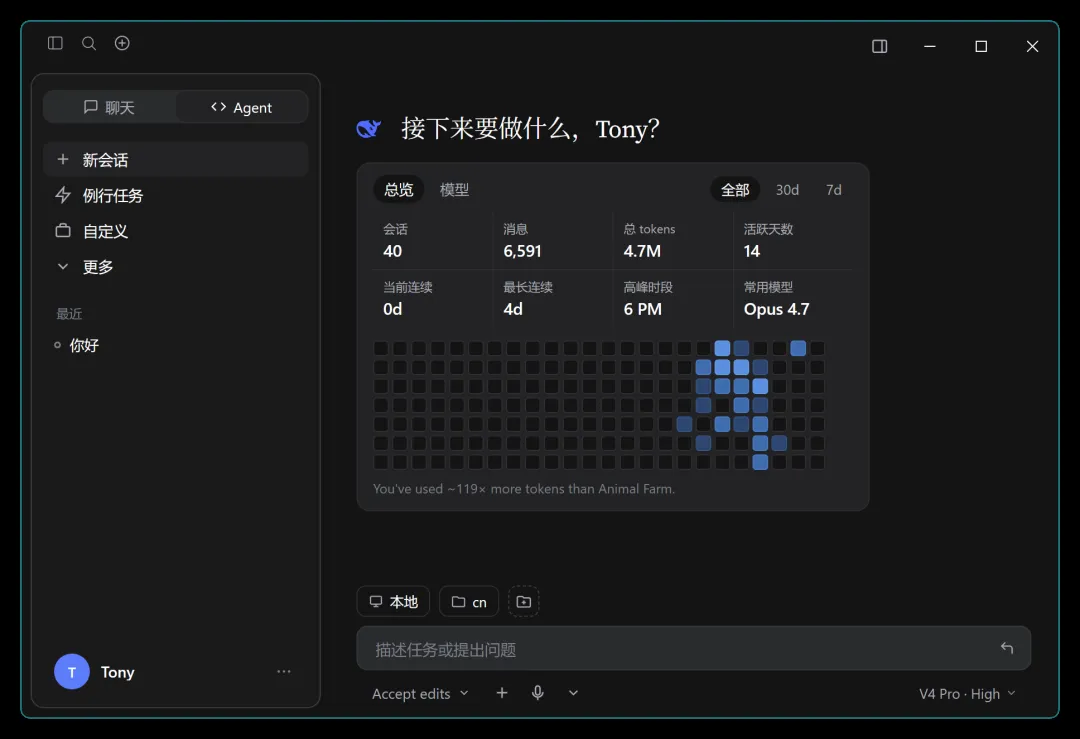1080x739 pixels.
Task: Click the 消息 6,591 stat
Action: click(553, 240)
